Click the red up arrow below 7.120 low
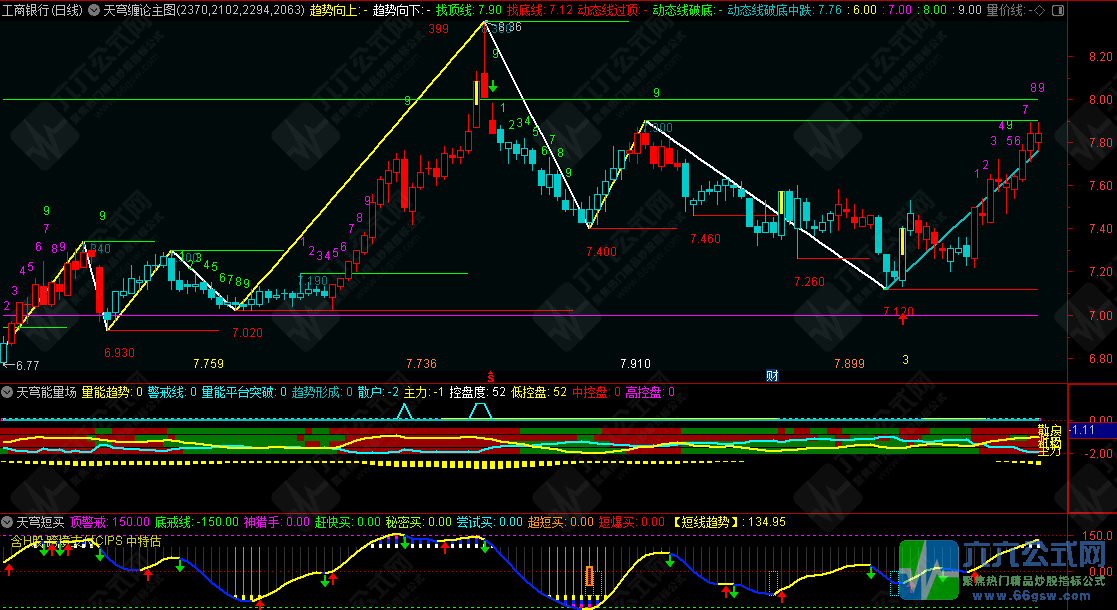 [903, 318]
